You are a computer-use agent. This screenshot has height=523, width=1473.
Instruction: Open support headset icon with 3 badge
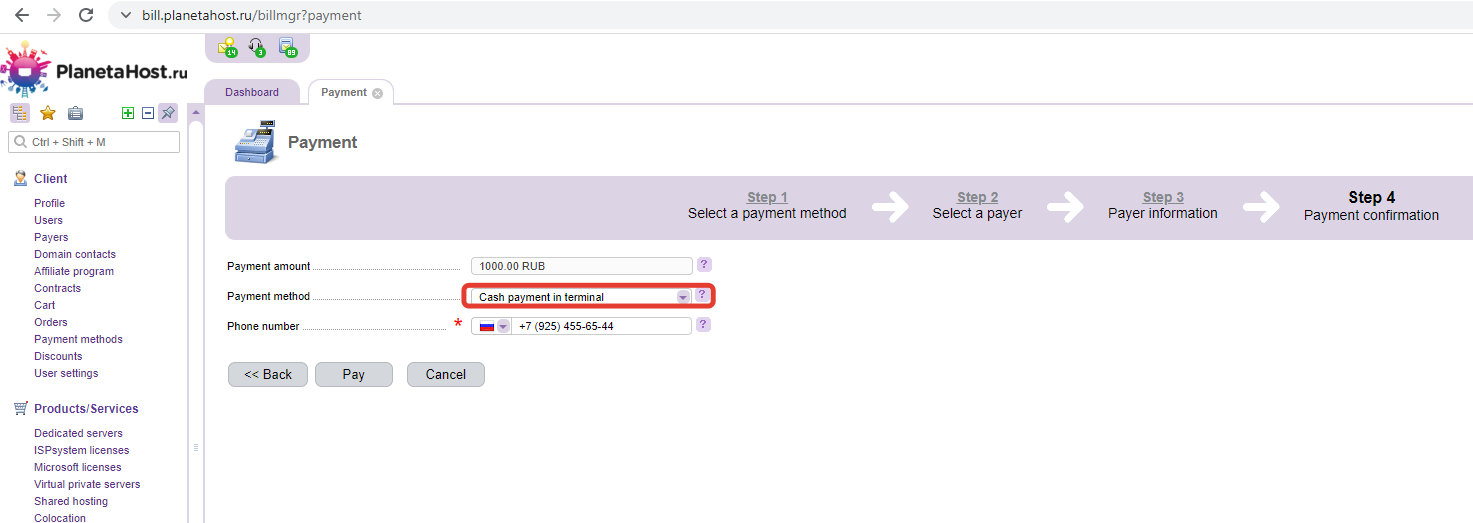257,47
